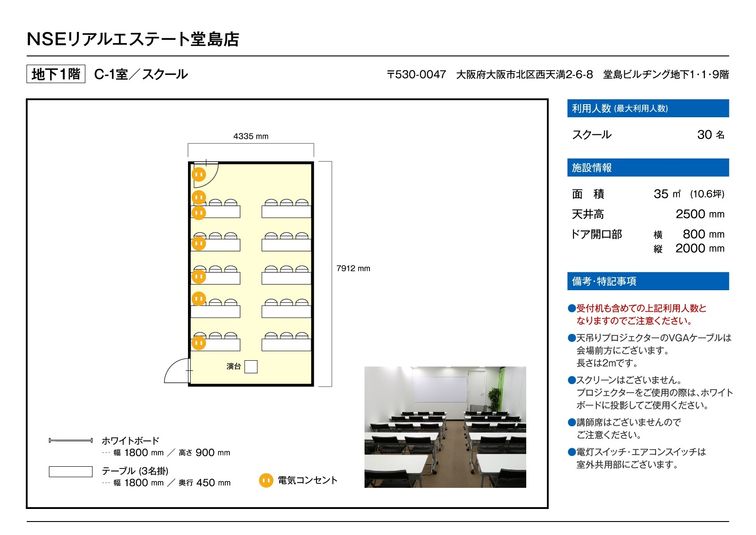Click the room length dimension 7912 mm
Viewport: 756px width, 535px height.
(x=353, y=268)
